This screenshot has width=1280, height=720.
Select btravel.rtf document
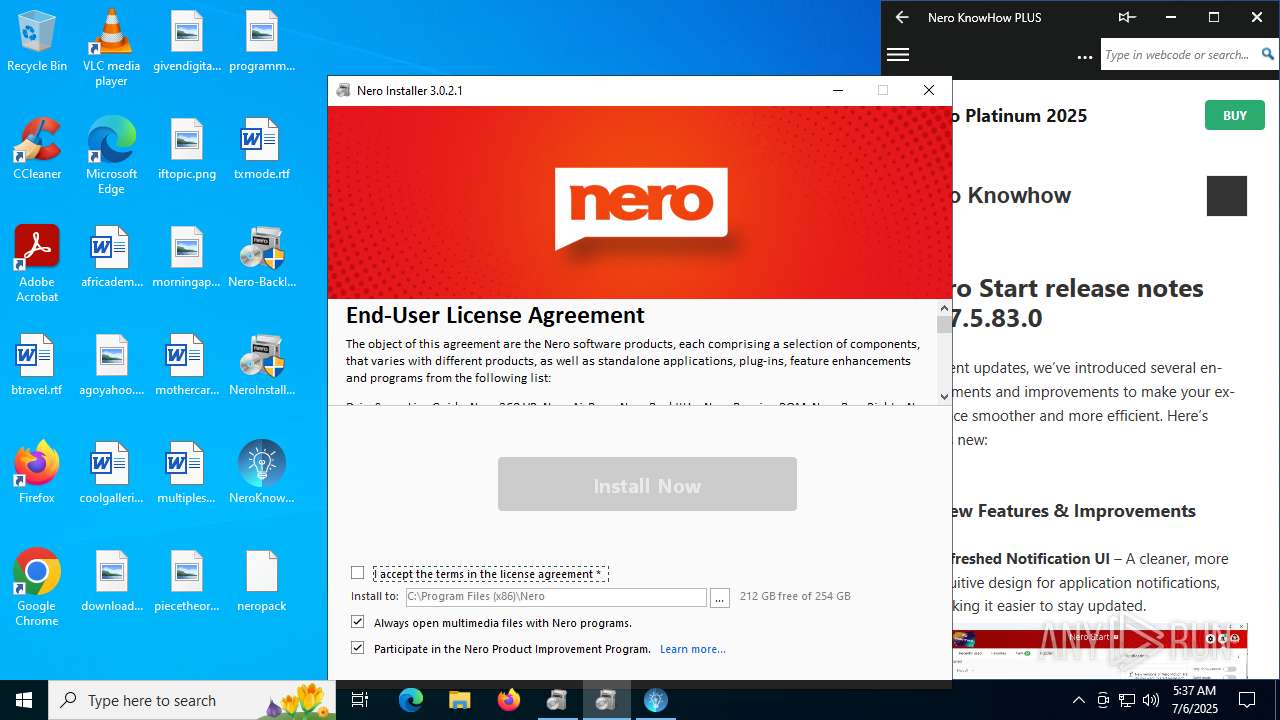(x=37, y=365)
